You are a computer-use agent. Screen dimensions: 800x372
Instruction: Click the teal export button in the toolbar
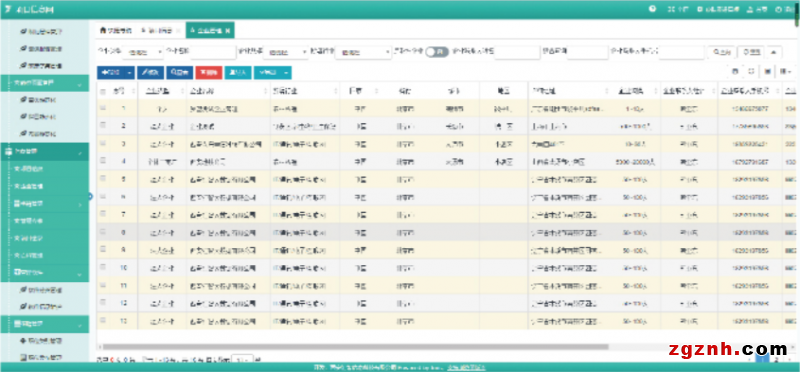pos(267,72)
